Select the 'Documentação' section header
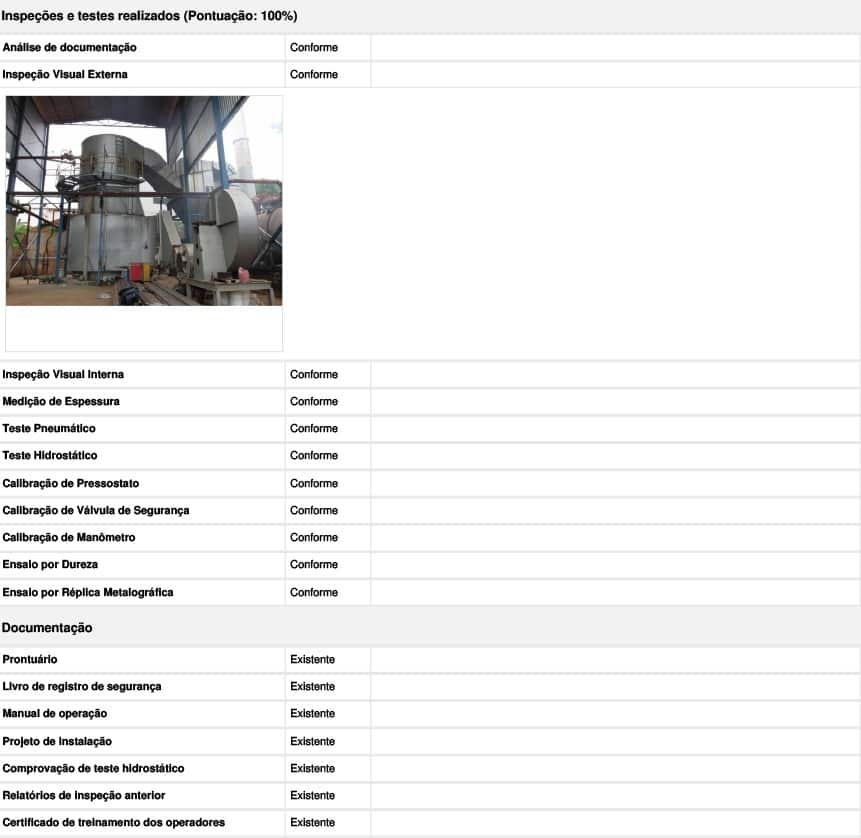861x838 pixels. pyautogui.click(x=47, y=628)
